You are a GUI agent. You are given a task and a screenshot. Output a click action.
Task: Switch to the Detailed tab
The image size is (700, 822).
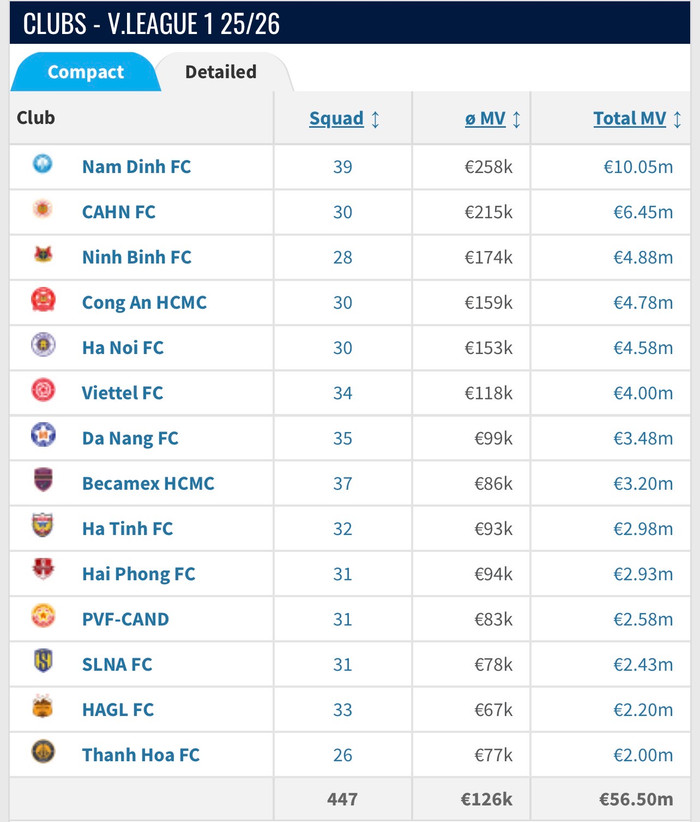pos(221,72)
